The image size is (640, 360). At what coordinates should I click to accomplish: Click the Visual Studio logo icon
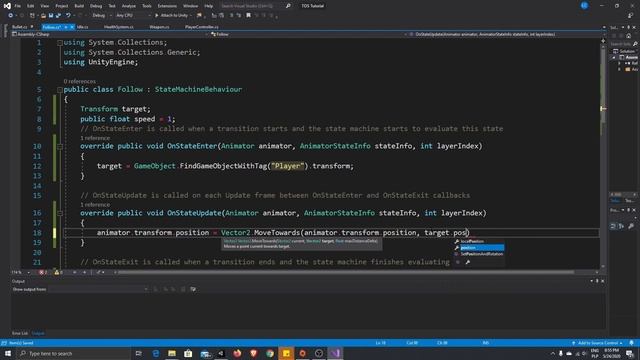(x=7, y=6)
